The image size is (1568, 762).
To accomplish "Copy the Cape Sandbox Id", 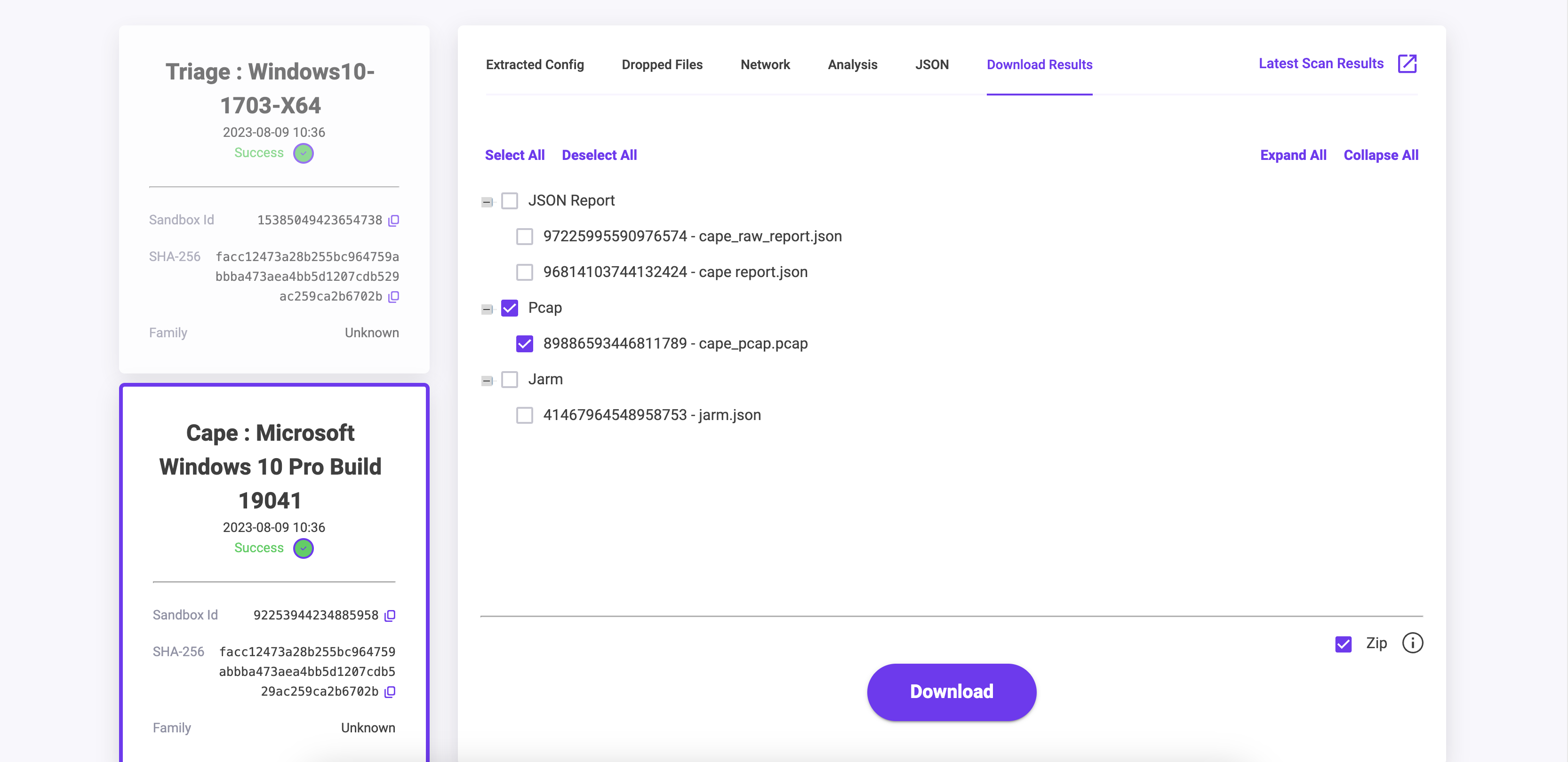I will point(390,615).
